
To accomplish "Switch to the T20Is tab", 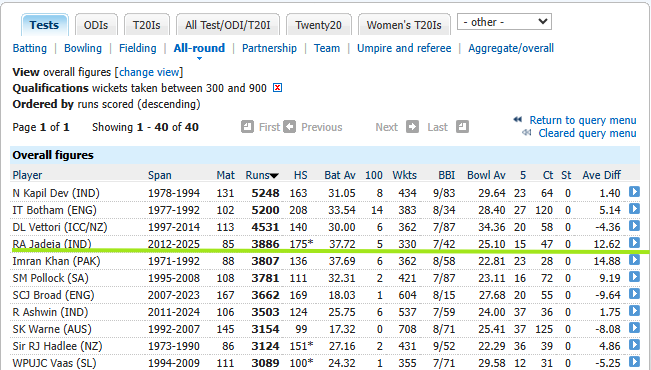I will [147, 25].
